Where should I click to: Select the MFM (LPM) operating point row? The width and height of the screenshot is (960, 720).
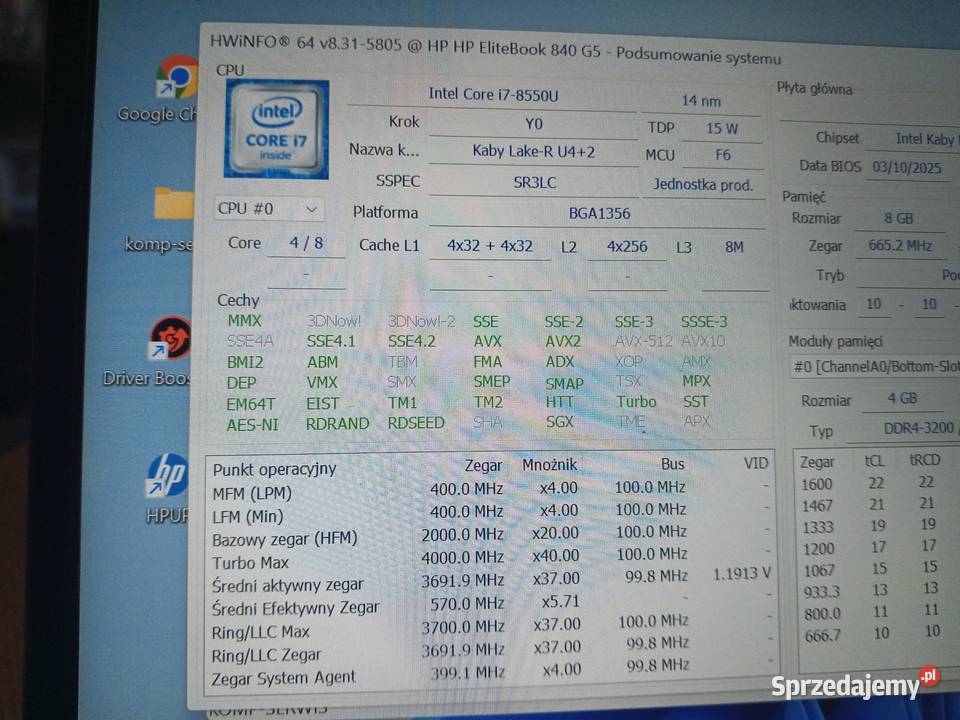click(x=490, y=489)
